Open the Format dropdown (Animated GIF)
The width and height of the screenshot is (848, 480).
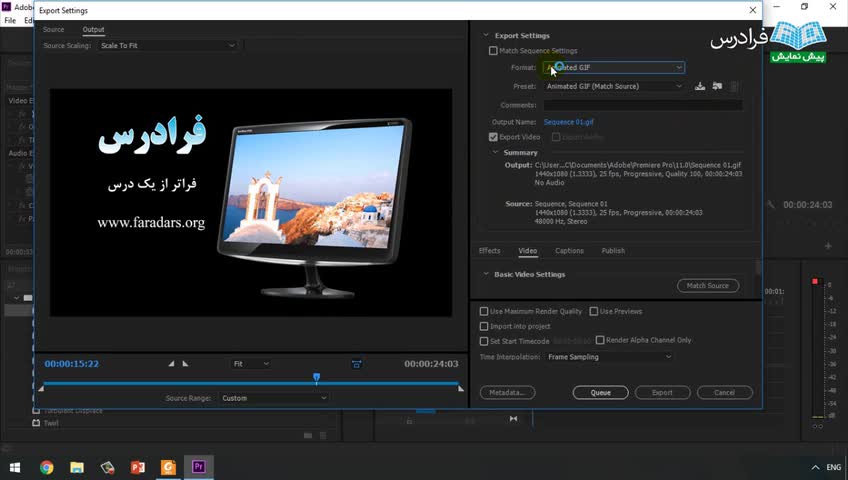(614, 68)
